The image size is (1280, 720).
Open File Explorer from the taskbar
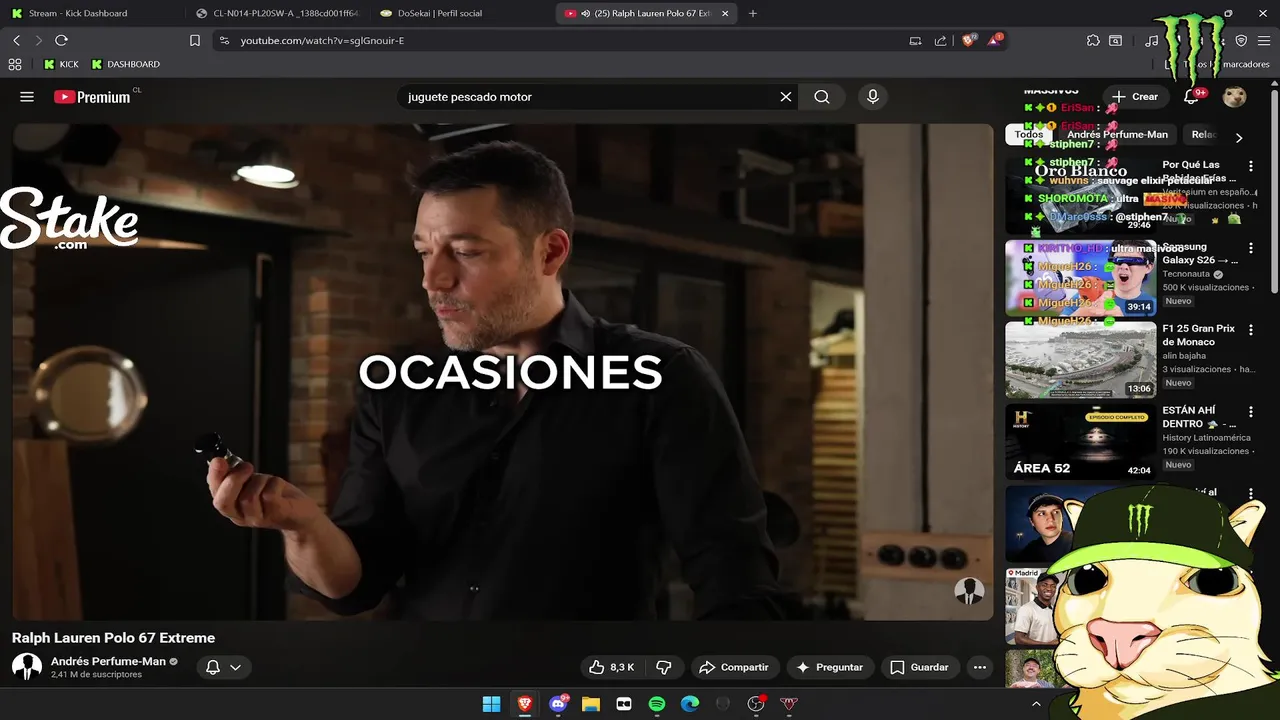(x=591, y=704)
